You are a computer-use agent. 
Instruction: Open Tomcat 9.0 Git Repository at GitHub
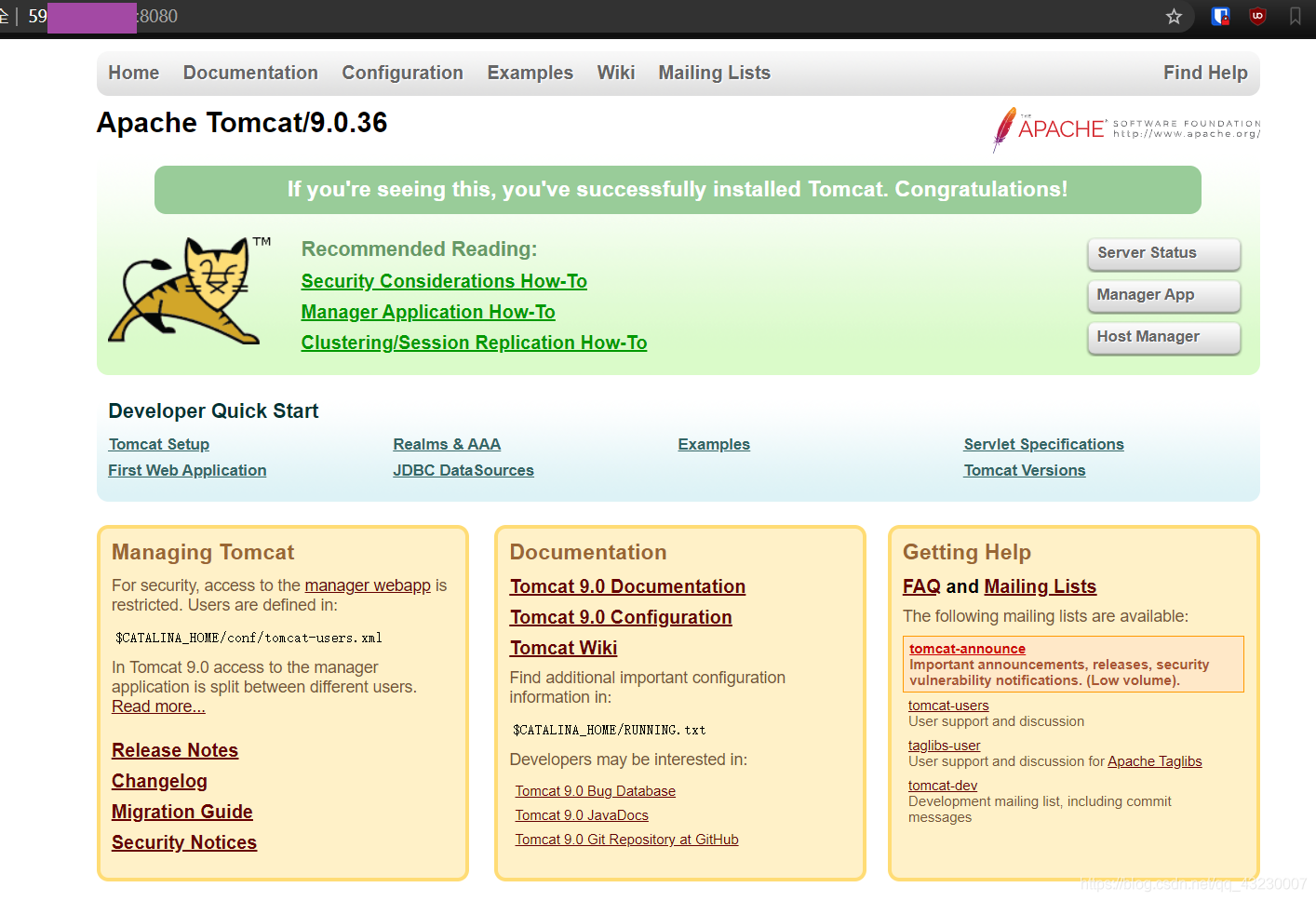(x=627, y=840)
